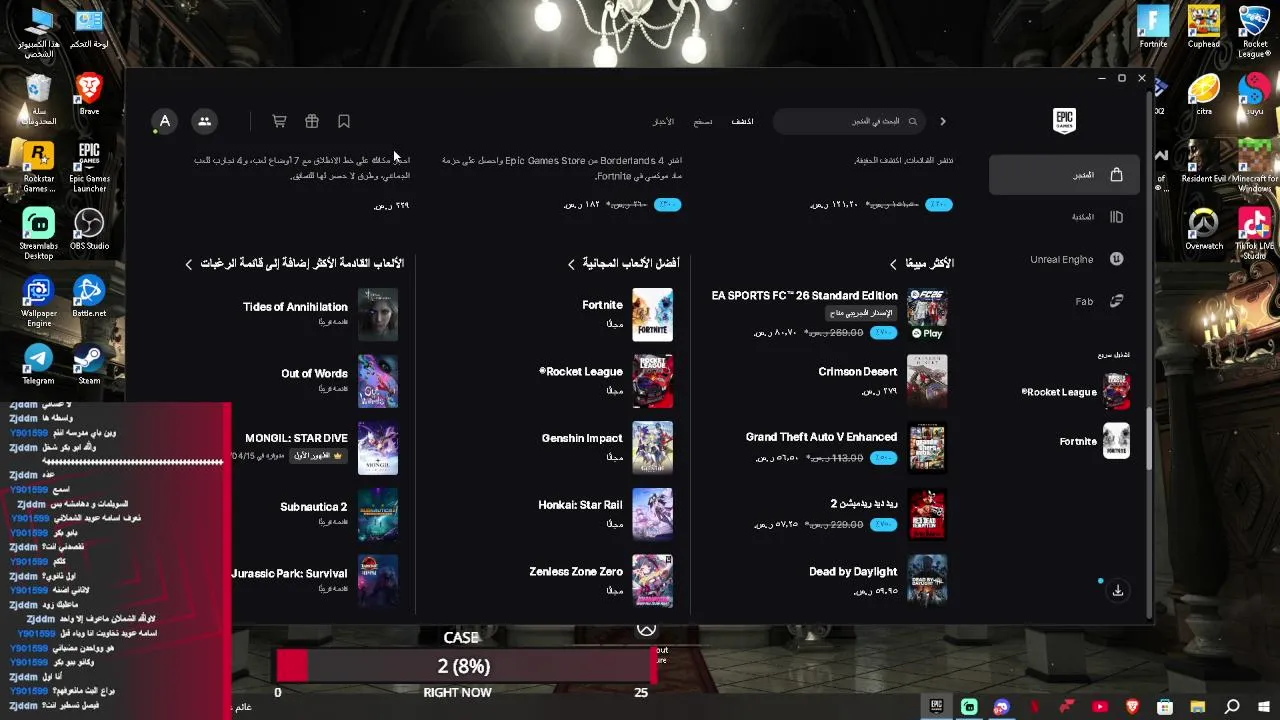Open Out of Words listing
Viewport: 1280px width, 720px height.
(339, 381)
